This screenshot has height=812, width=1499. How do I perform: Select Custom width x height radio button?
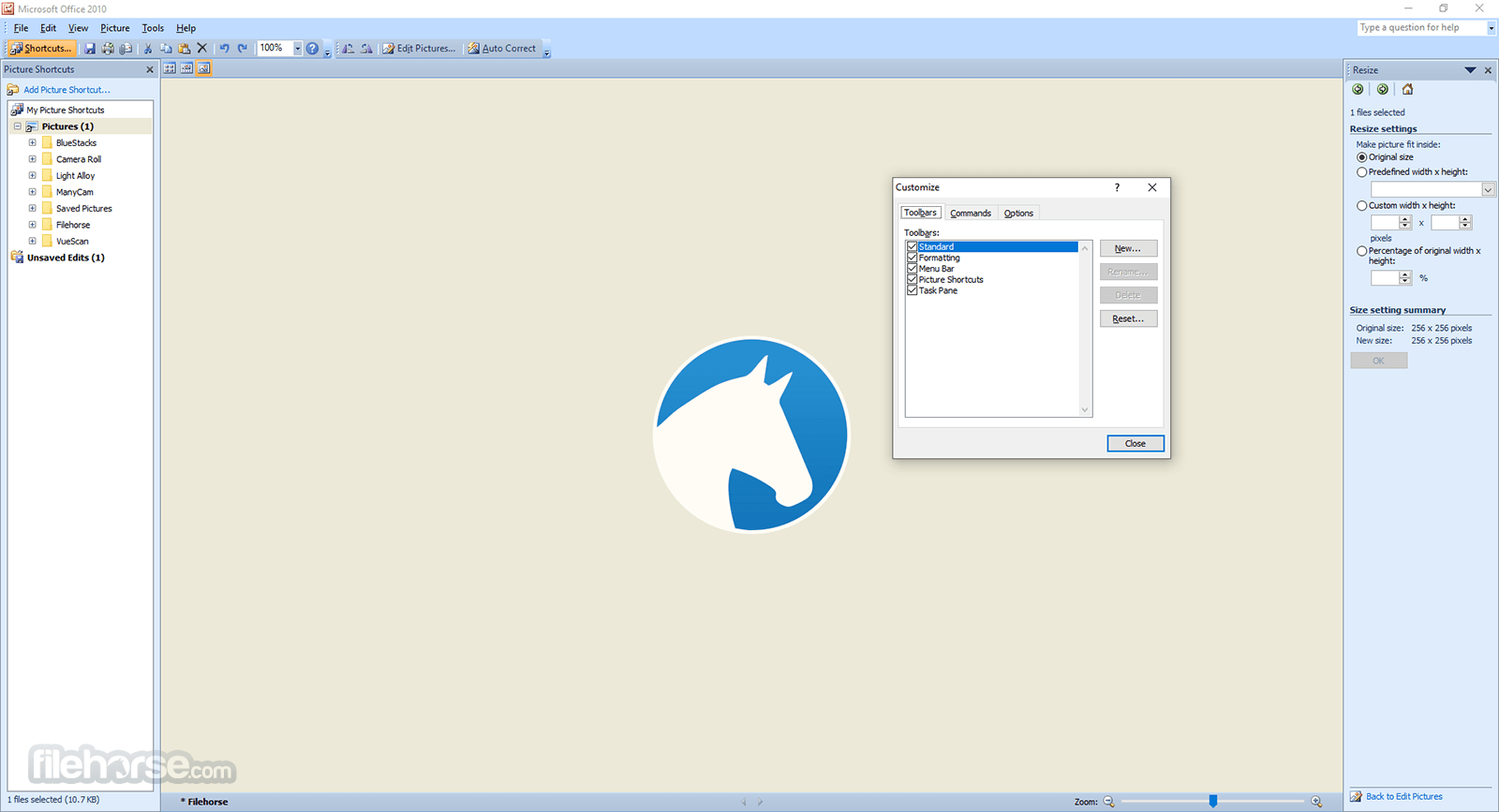1362,205
